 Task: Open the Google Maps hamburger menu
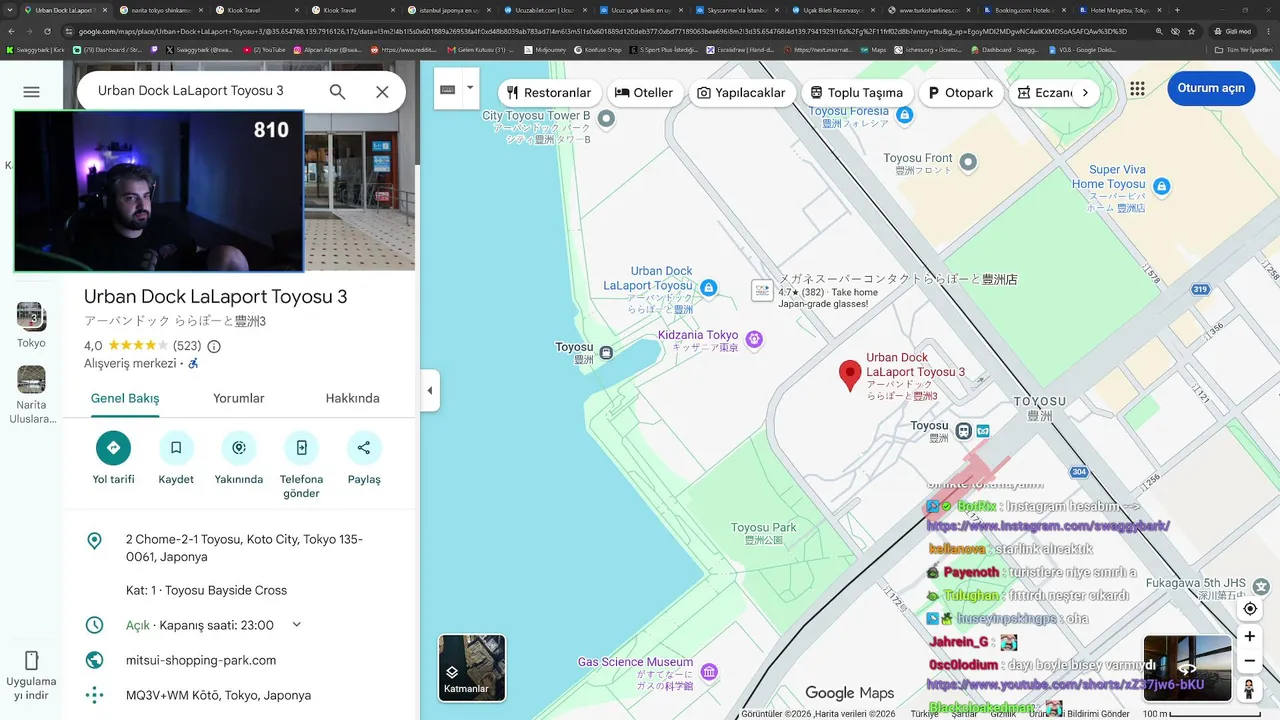pos(31,92)
